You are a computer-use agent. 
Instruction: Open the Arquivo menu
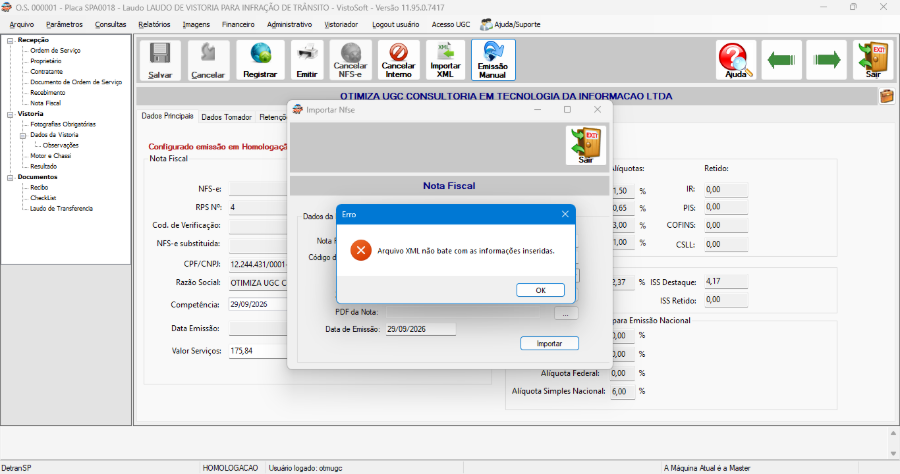click(x=22, y=24)
